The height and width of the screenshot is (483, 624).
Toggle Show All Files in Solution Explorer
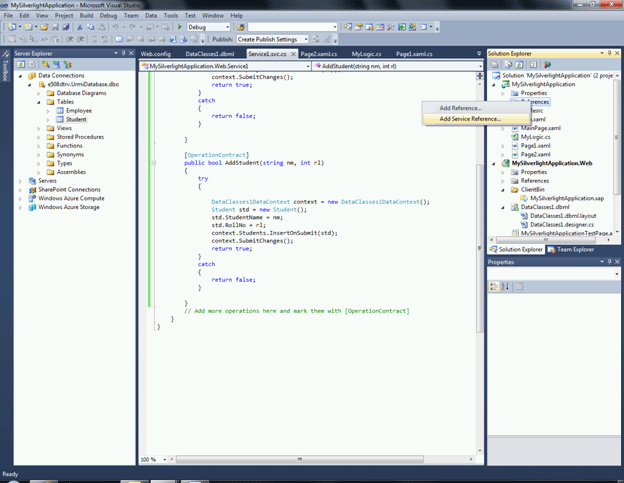click(508, 64)
